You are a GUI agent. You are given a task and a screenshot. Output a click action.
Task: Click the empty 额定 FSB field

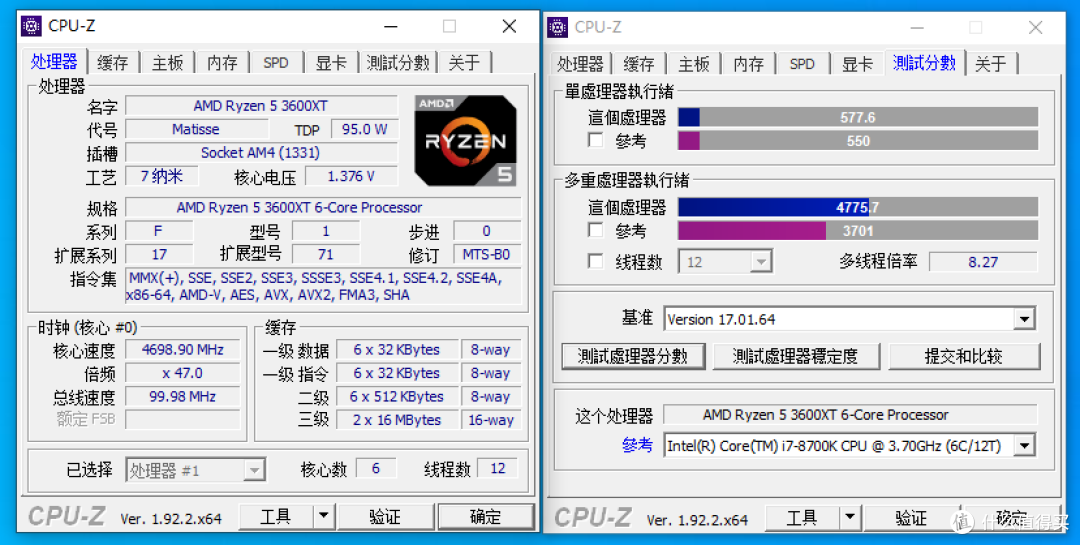click(183, 419)
